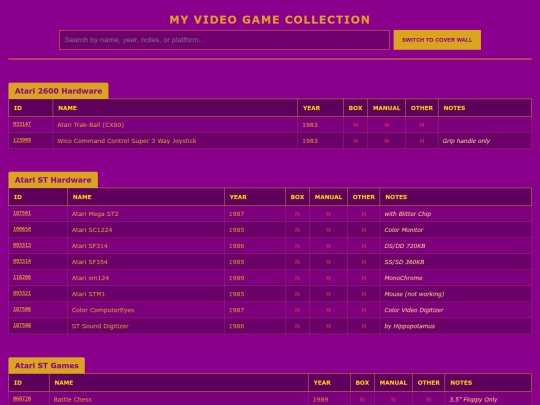This screenshot has height=405, width=540.
Task: Click ID column header in Atari ST Hardware table
Action: coord(38,197)
